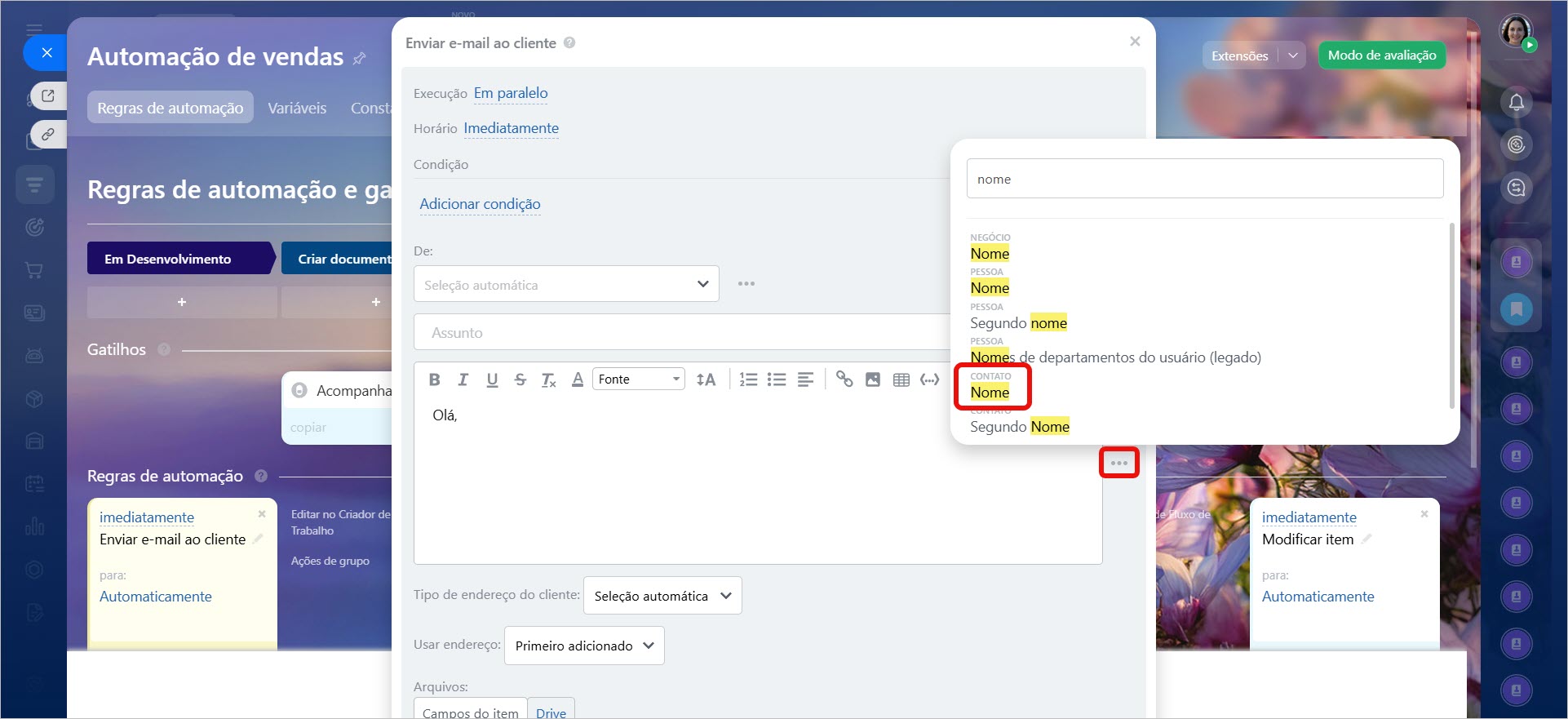Apply italic formatting in the toolbar
This screenshot has height=719, width=1568.
pos(463,379)
